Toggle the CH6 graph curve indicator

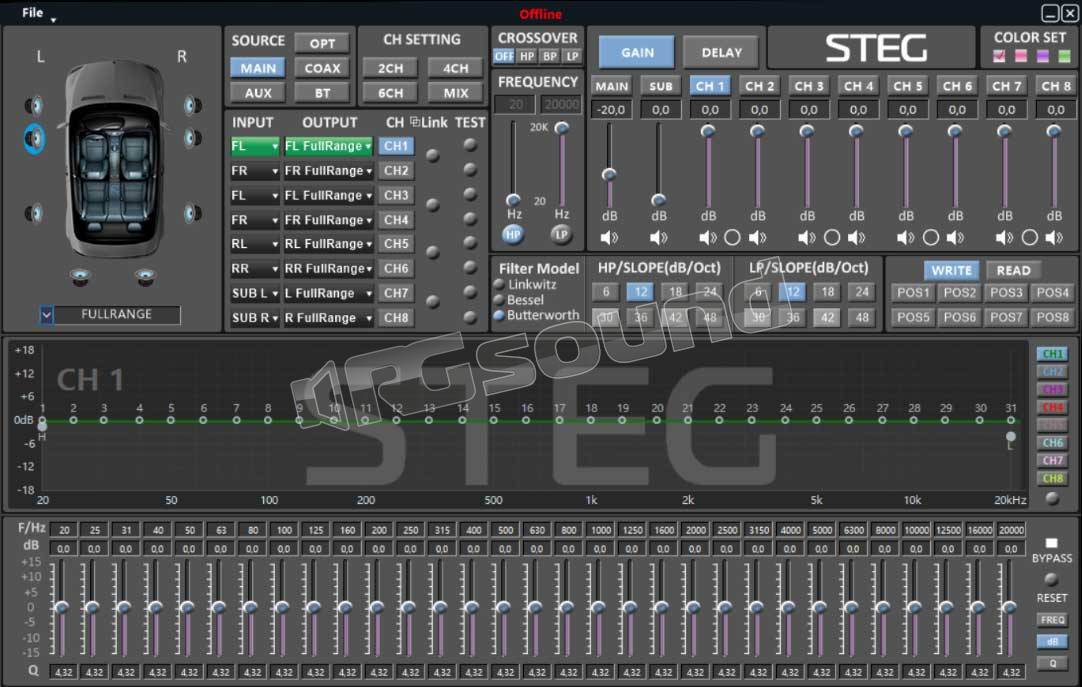1052,443
